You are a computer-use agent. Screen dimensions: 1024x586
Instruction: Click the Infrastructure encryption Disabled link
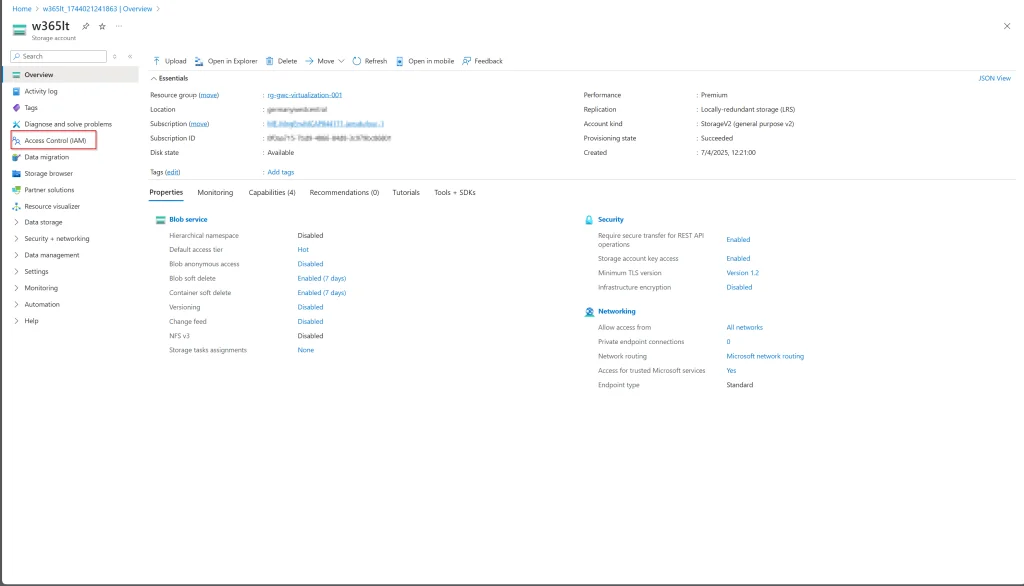point(739,287)
